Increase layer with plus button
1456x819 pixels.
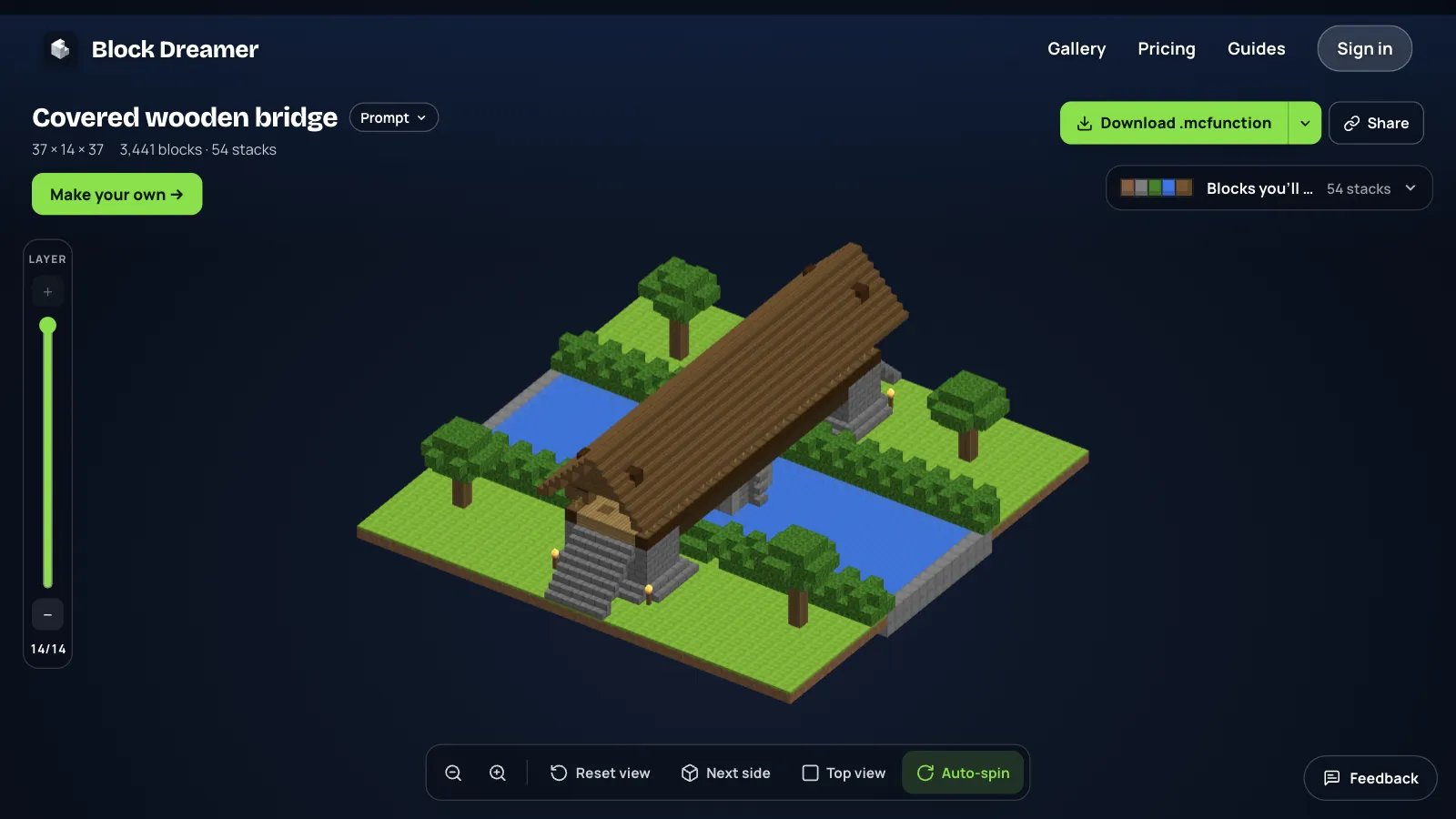click(x=47, y=292)
